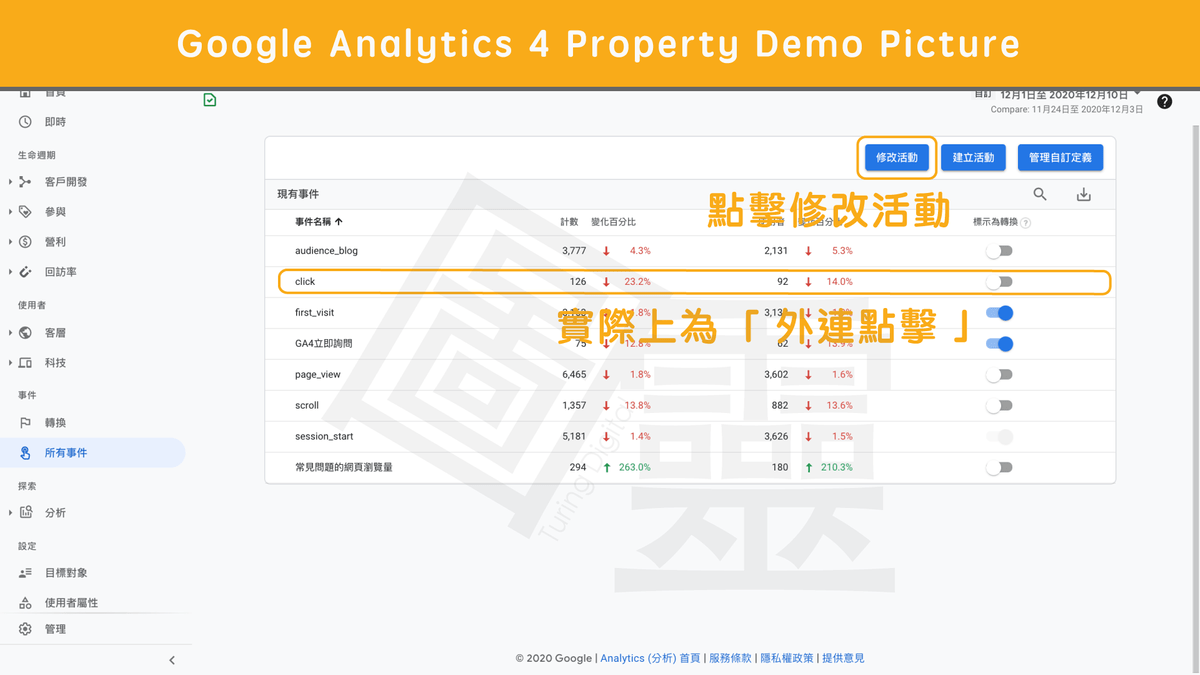Click the scroll event name
Viewport: 1200px width, 675px height.
tap(307, 406)
